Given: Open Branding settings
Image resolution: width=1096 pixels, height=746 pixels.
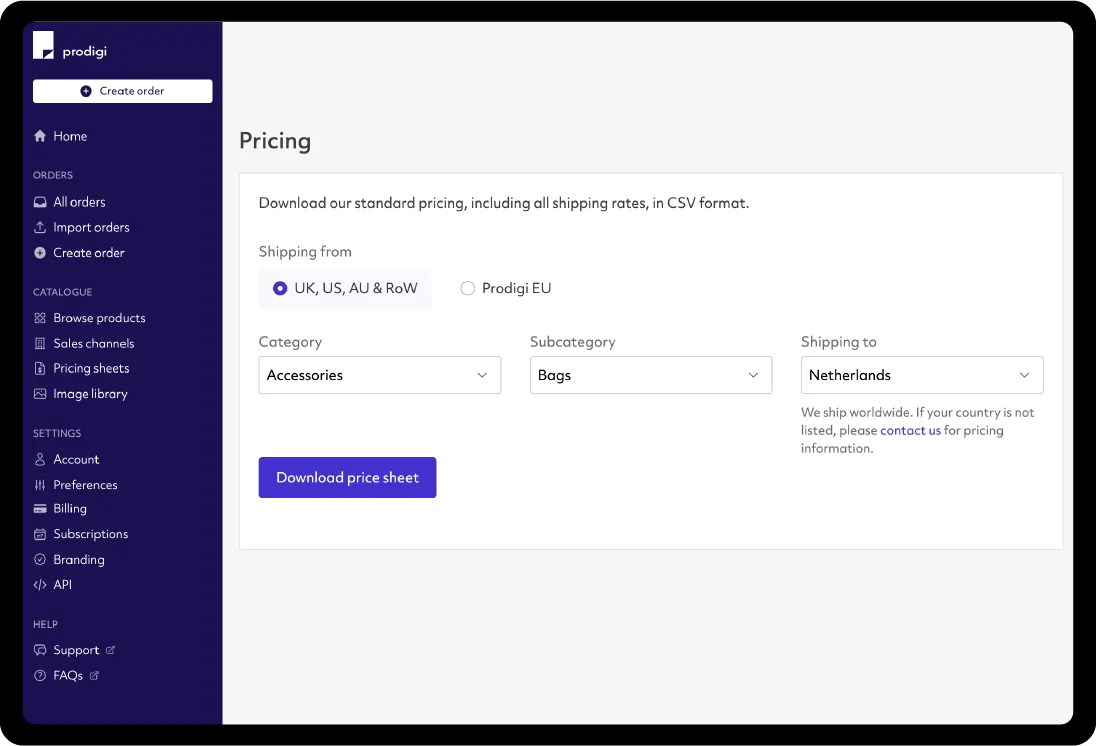Looking at the screenshot, I should pyautogui.click(x=69, y=559).
